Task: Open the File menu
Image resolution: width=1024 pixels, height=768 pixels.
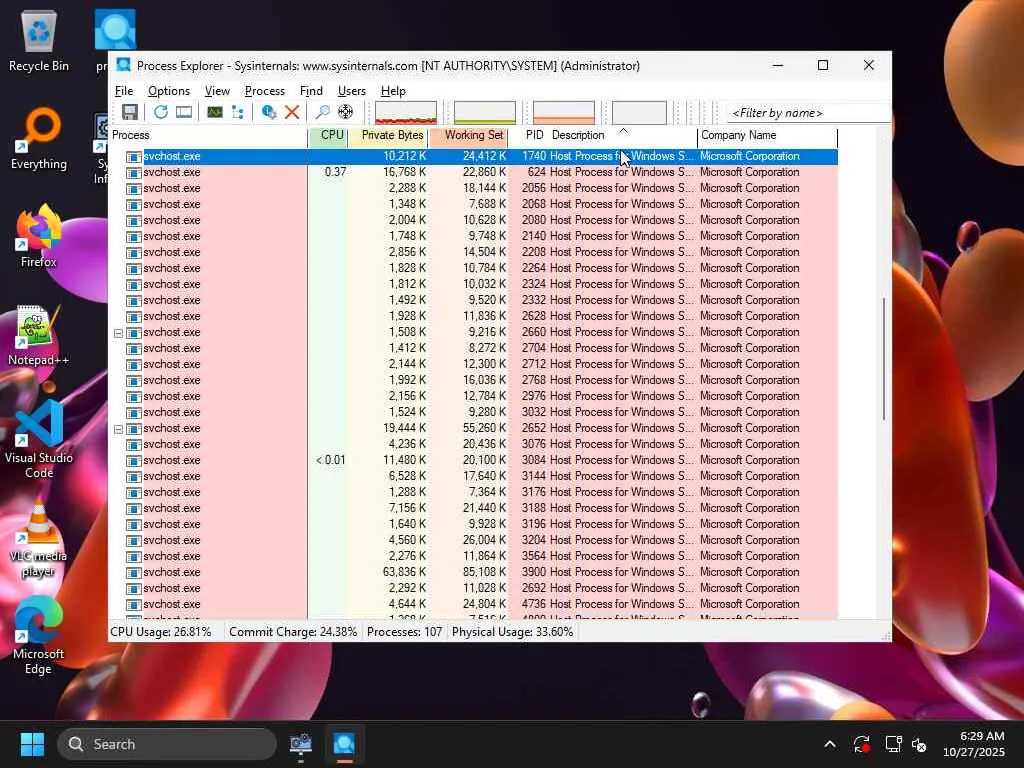Action: tap(123, 91)
